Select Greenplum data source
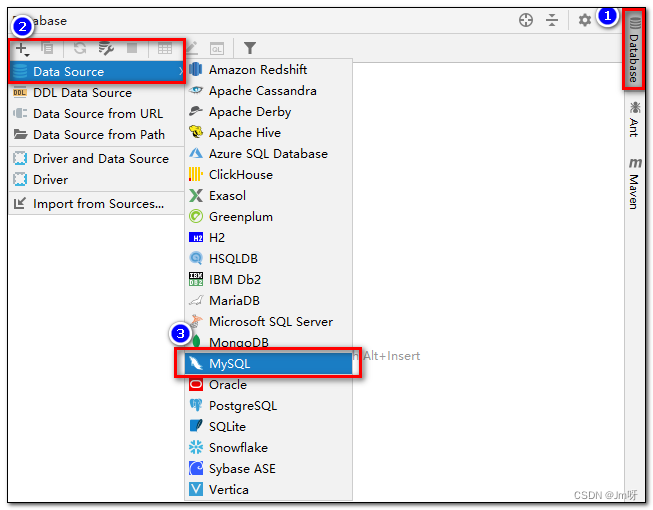 (x=269, y=216)
